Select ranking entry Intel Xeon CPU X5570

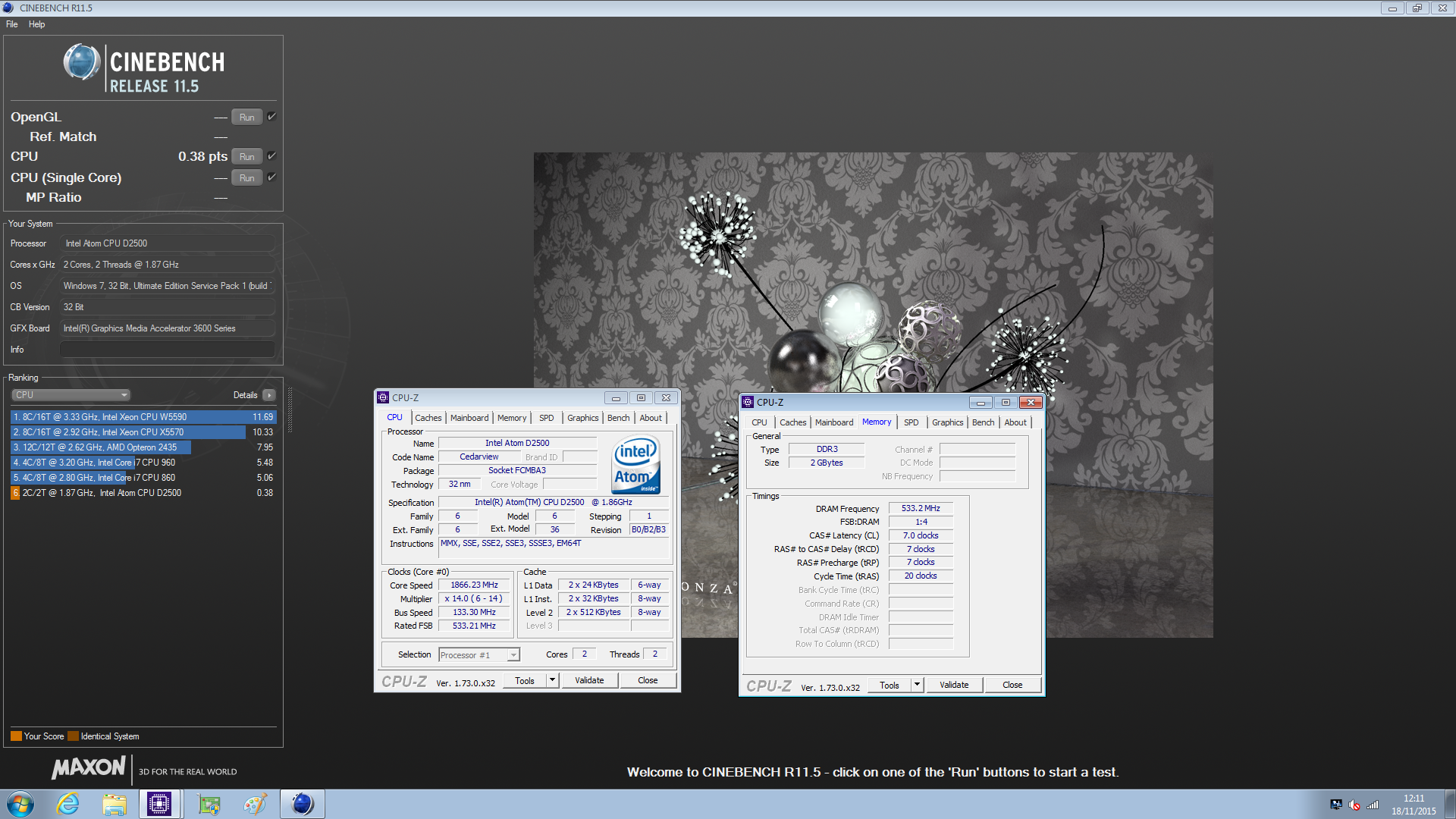143,432
